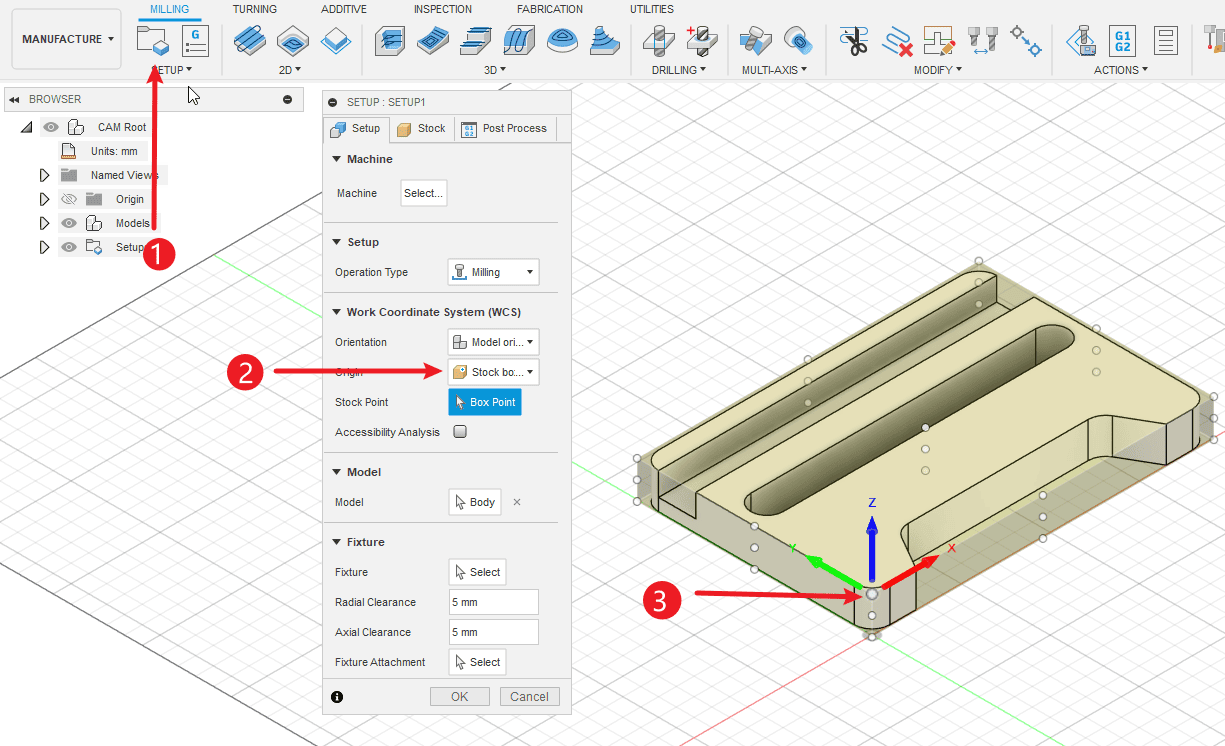Screen dimensions: 1225x746
Task: Click the NC Program icon beside Setup
Action: tap(195, 41)
